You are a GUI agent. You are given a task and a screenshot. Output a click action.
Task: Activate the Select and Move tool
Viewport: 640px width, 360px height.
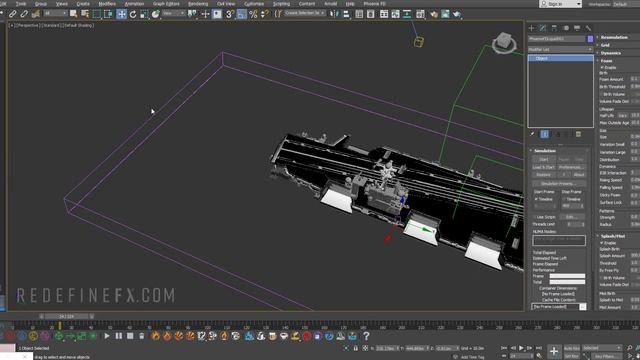click(122, 14)
